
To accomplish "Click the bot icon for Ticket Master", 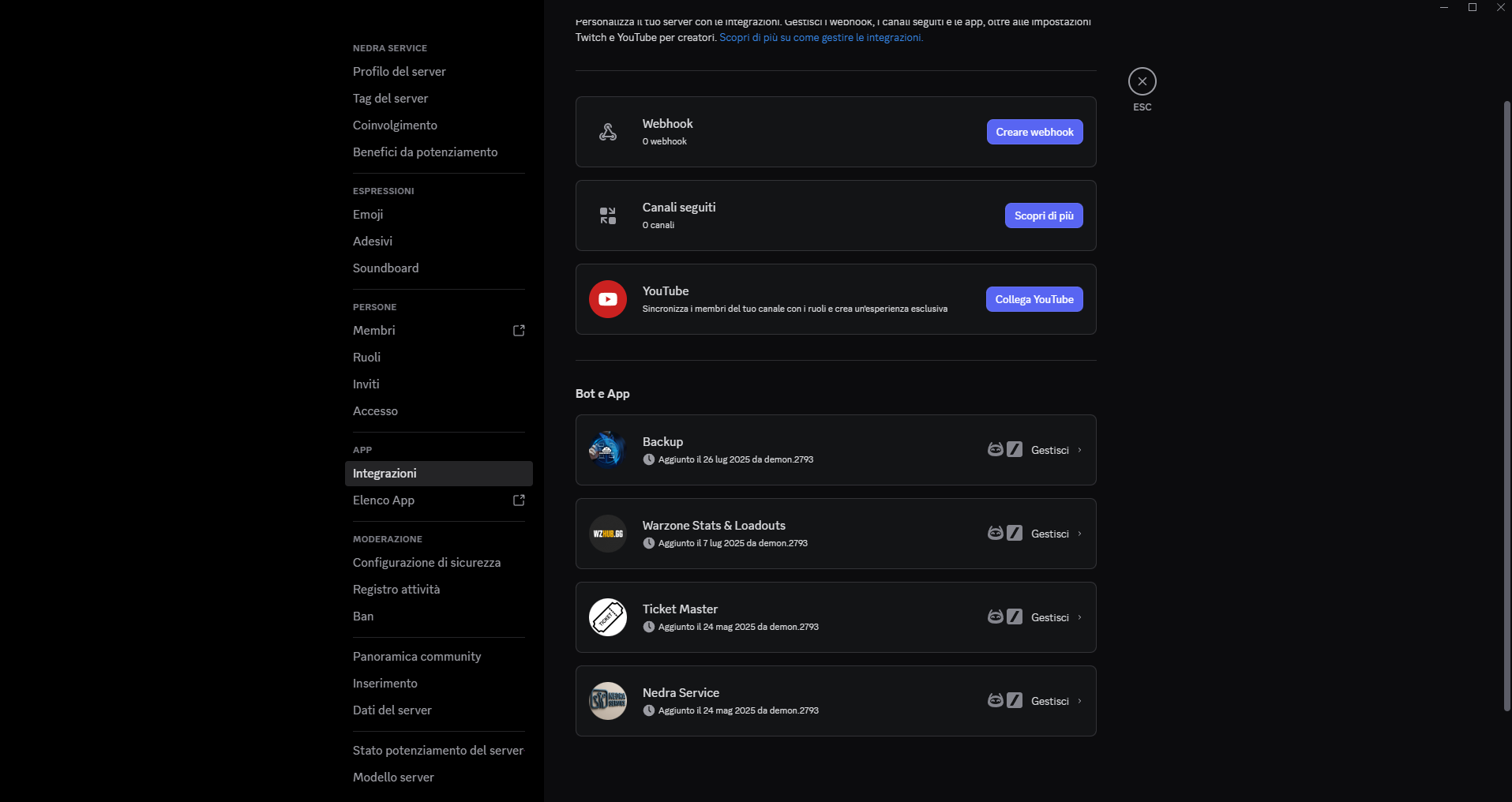I will point(995,616).
